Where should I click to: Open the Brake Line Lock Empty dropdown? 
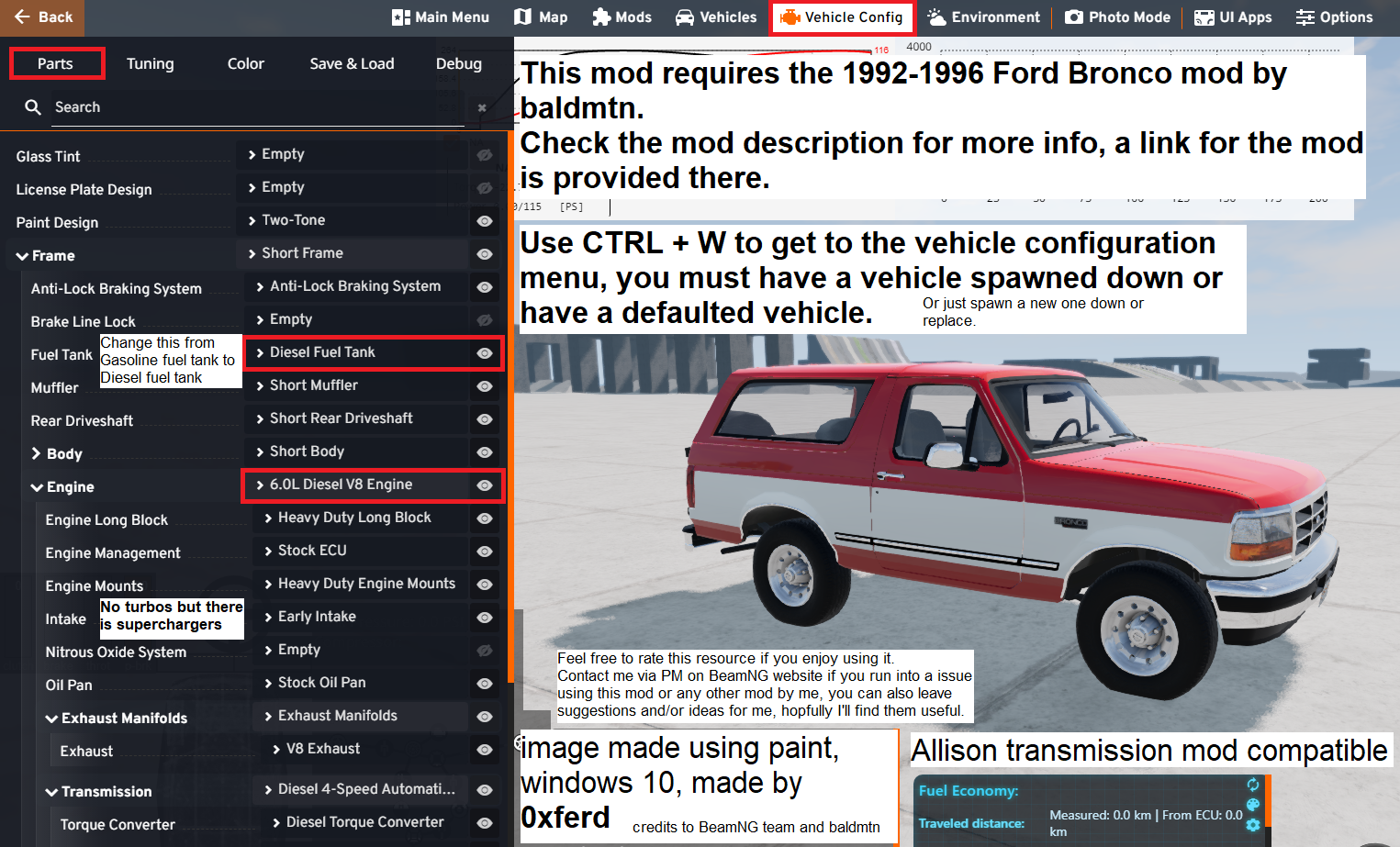point(356,319)
